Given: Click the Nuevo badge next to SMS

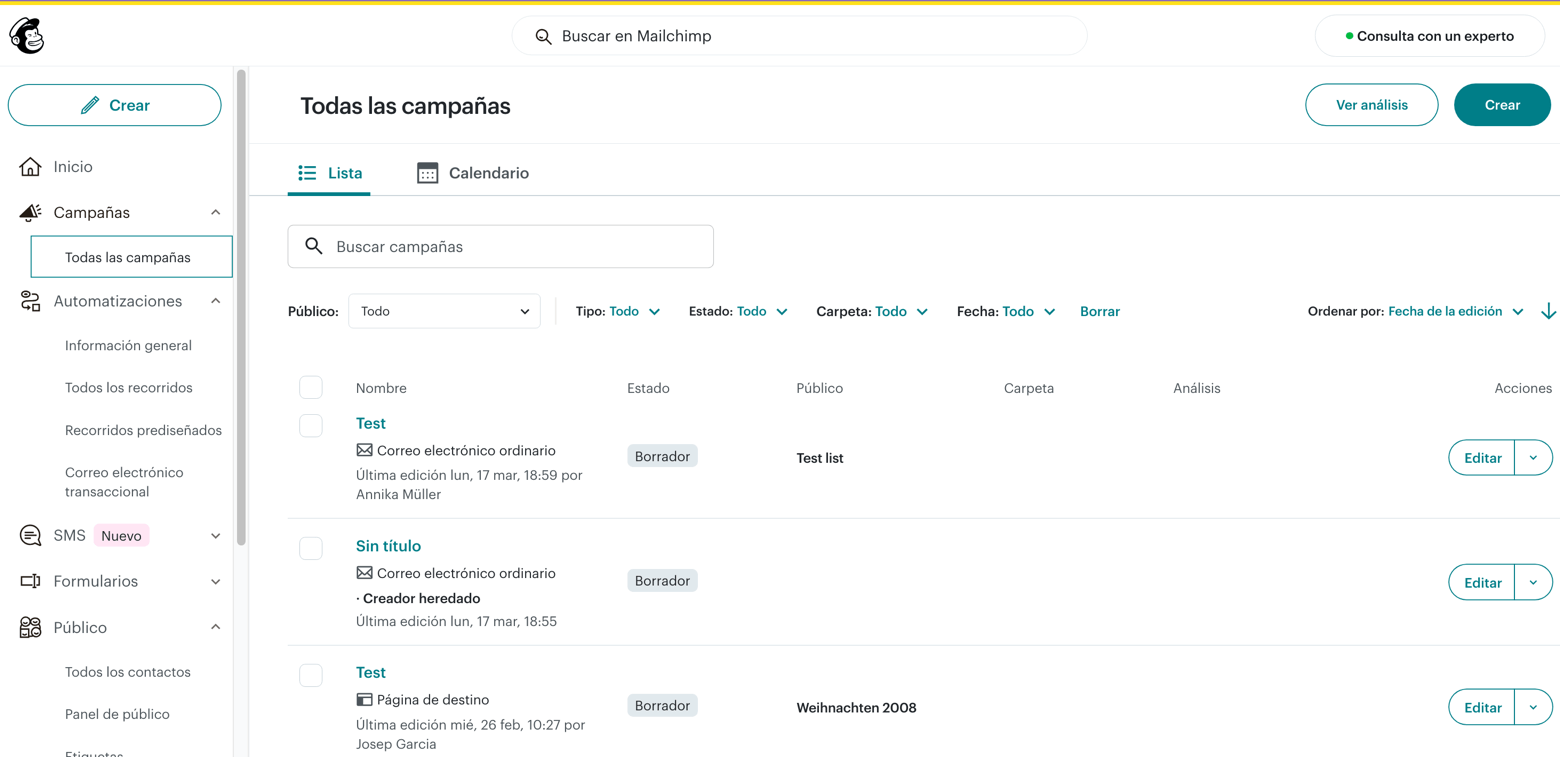Looking at the screenshot, I should [121, 536].
